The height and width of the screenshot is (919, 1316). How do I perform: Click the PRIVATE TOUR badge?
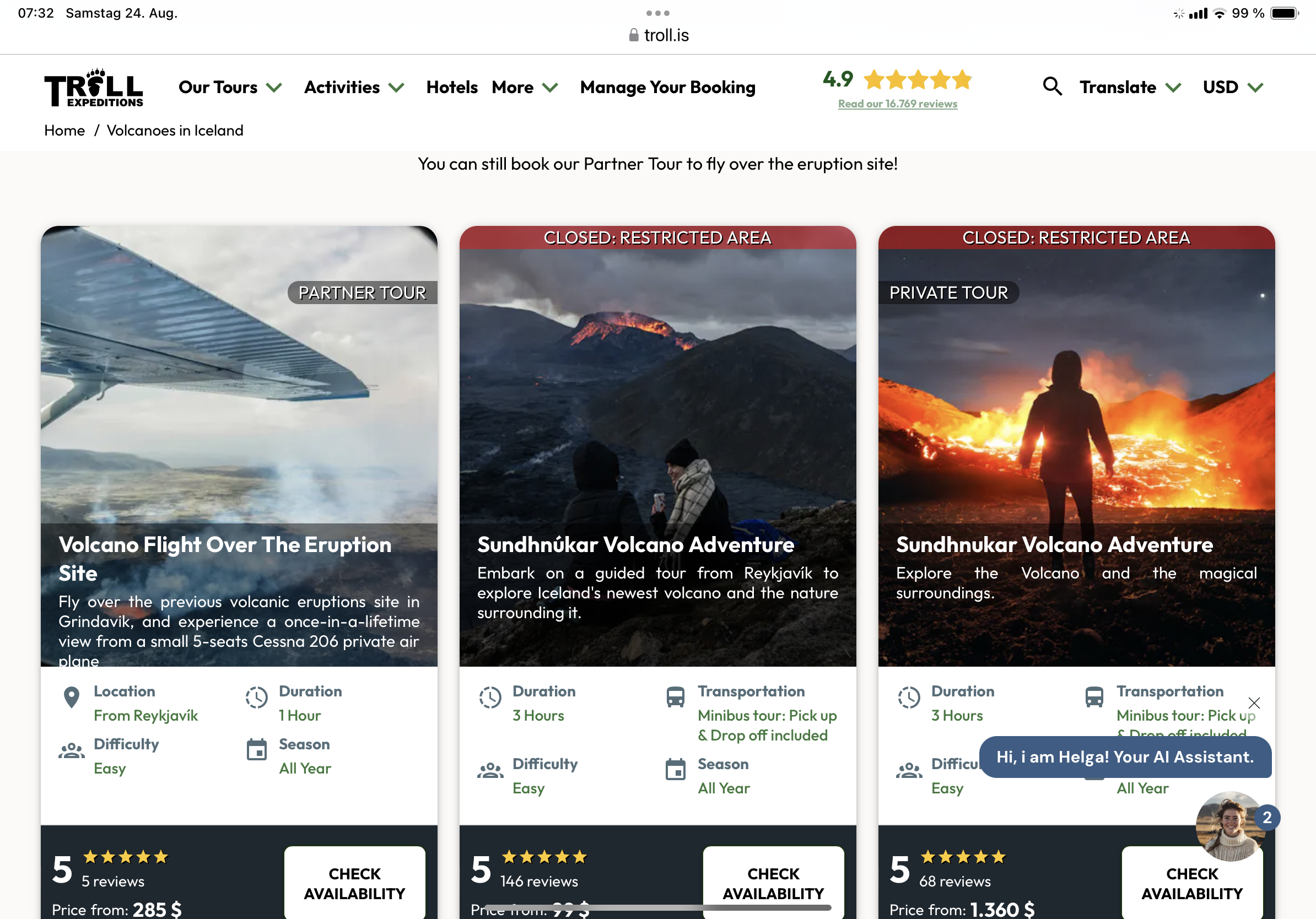pos(948,293)
